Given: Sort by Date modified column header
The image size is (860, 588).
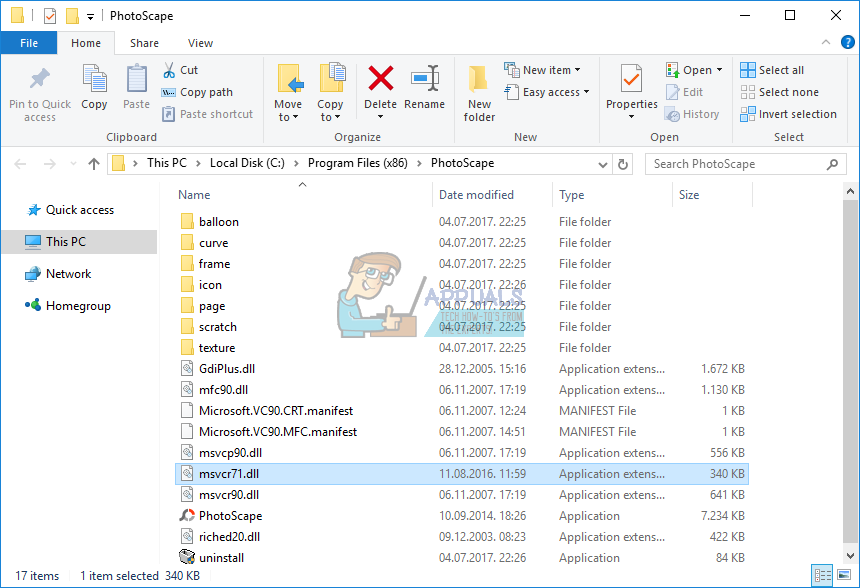Looking at the screenshot, I should [x=476, y=195].
